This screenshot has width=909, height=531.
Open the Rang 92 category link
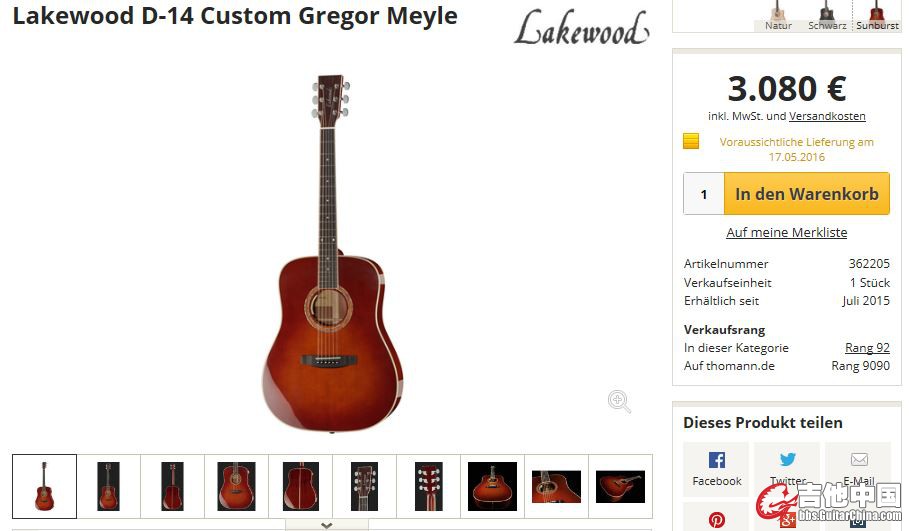tap(867, 348)
